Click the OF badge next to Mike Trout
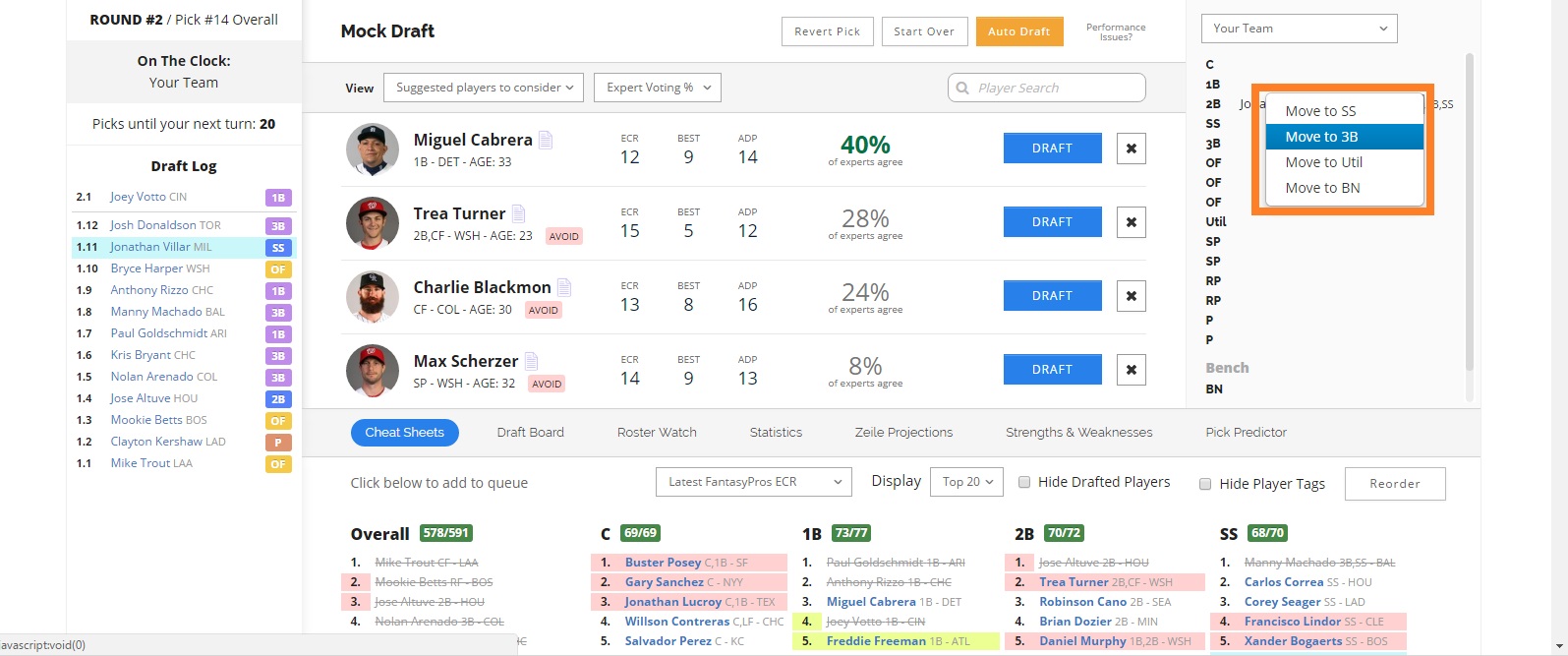Image resolution: width=1568 pixels, height=656 pixels. tap(278, 464)
